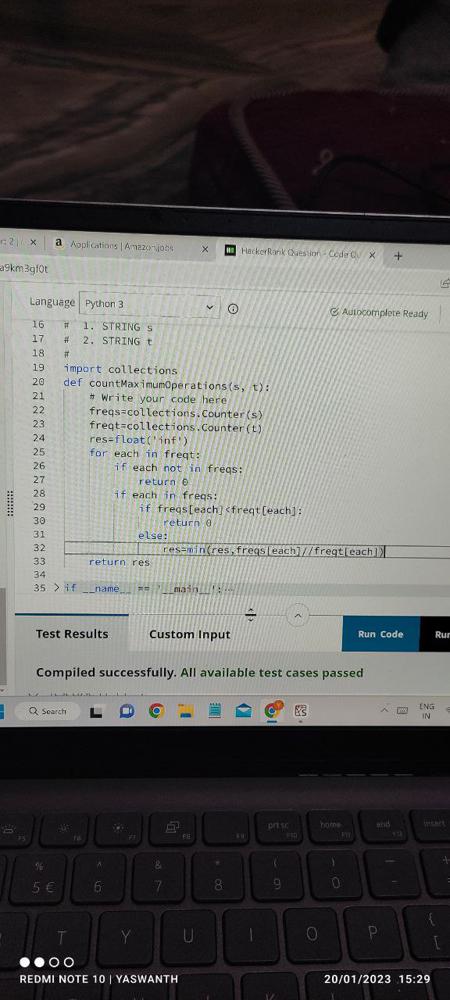Image resolution: width=450 pixels, height=1000 pixels.
Task: Open the Notepad icon on taskbar
Action: (x=214, y=710)
